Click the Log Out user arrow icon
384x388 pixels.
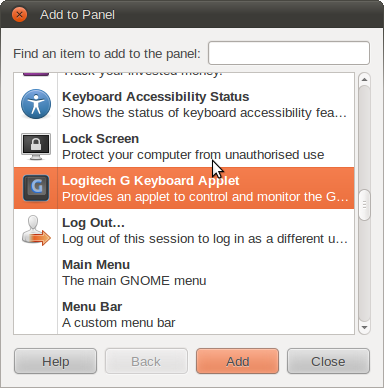[x=36, y=230]
